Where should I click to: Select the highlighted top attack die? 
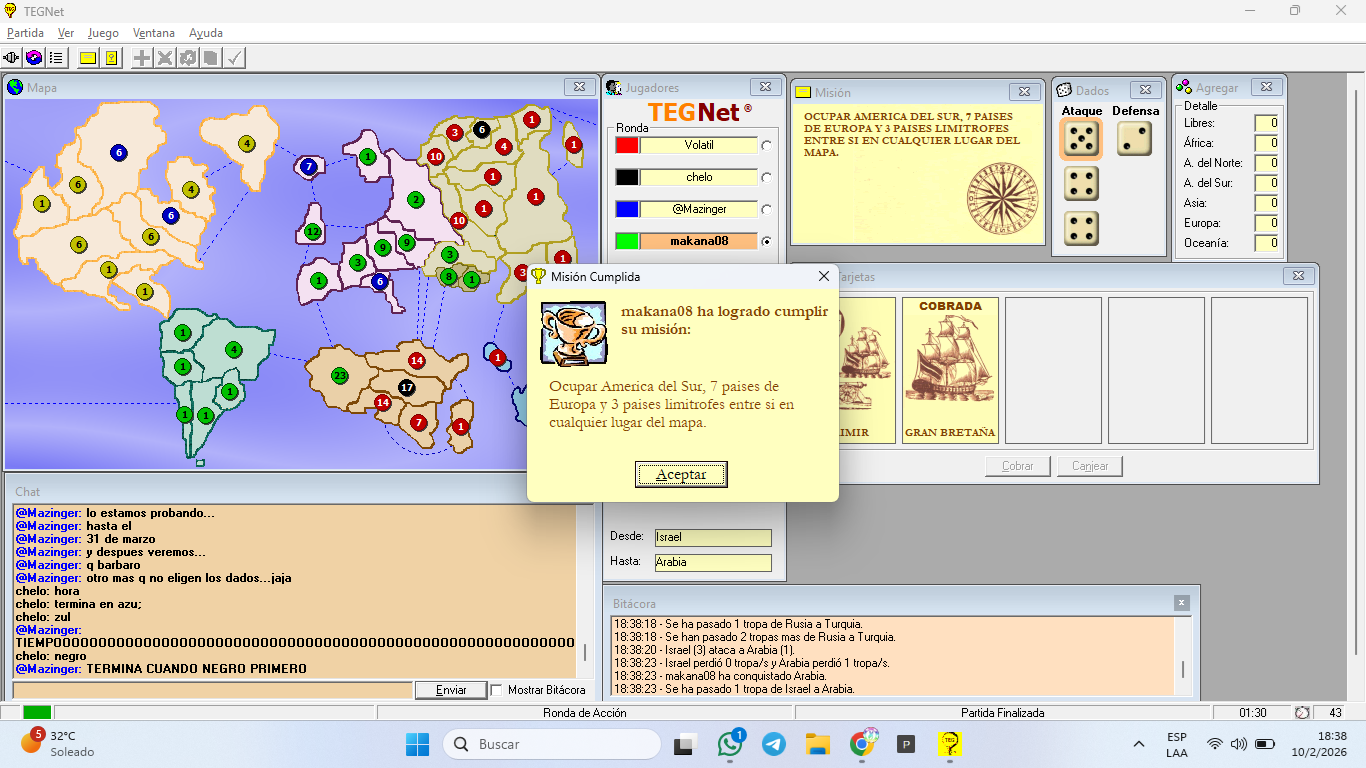(x=1081, y=140)
